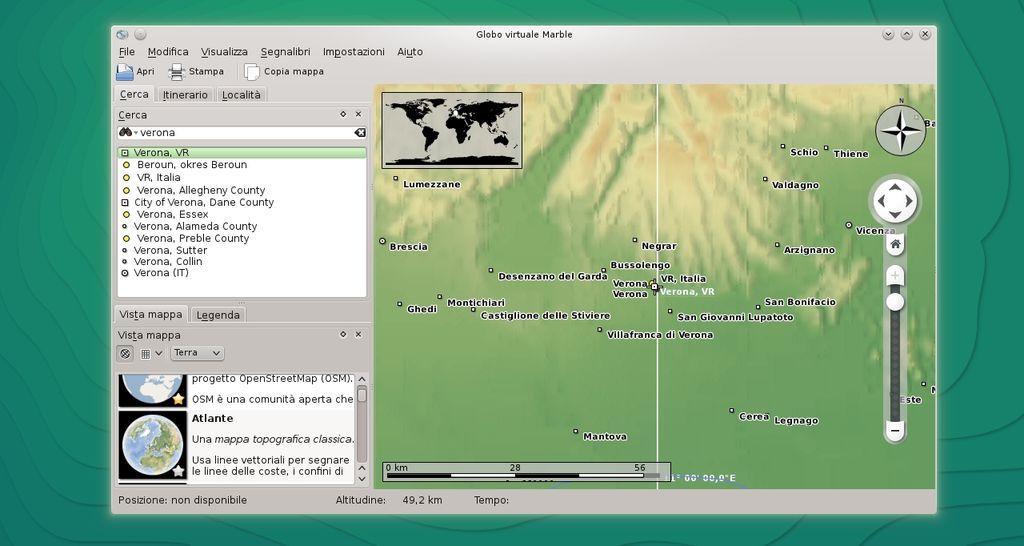Click the compass rose on the map

coord(900,130)
